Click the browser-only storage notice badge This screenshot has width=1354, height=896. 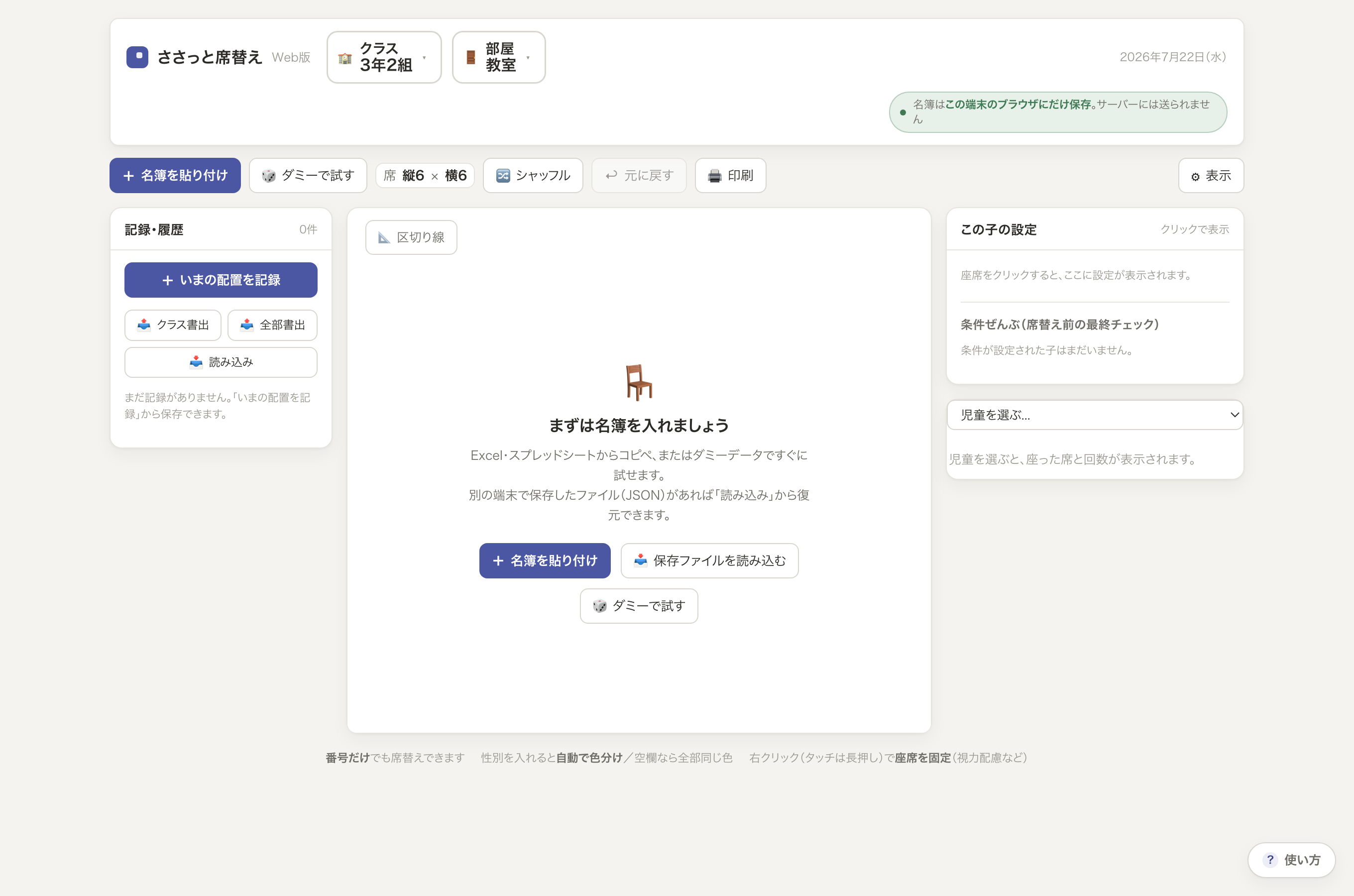click(1058, 112)
